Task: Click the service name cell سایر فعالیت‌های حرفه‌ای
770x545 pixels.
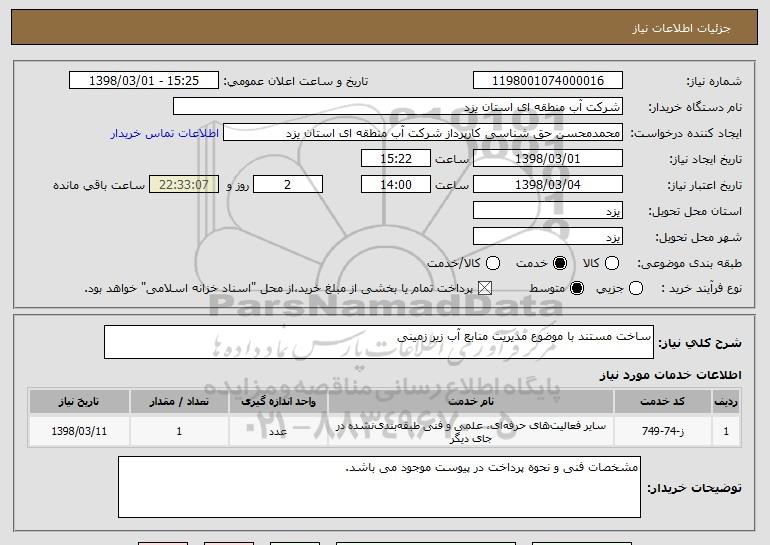Action: click(x=471, y=432)
